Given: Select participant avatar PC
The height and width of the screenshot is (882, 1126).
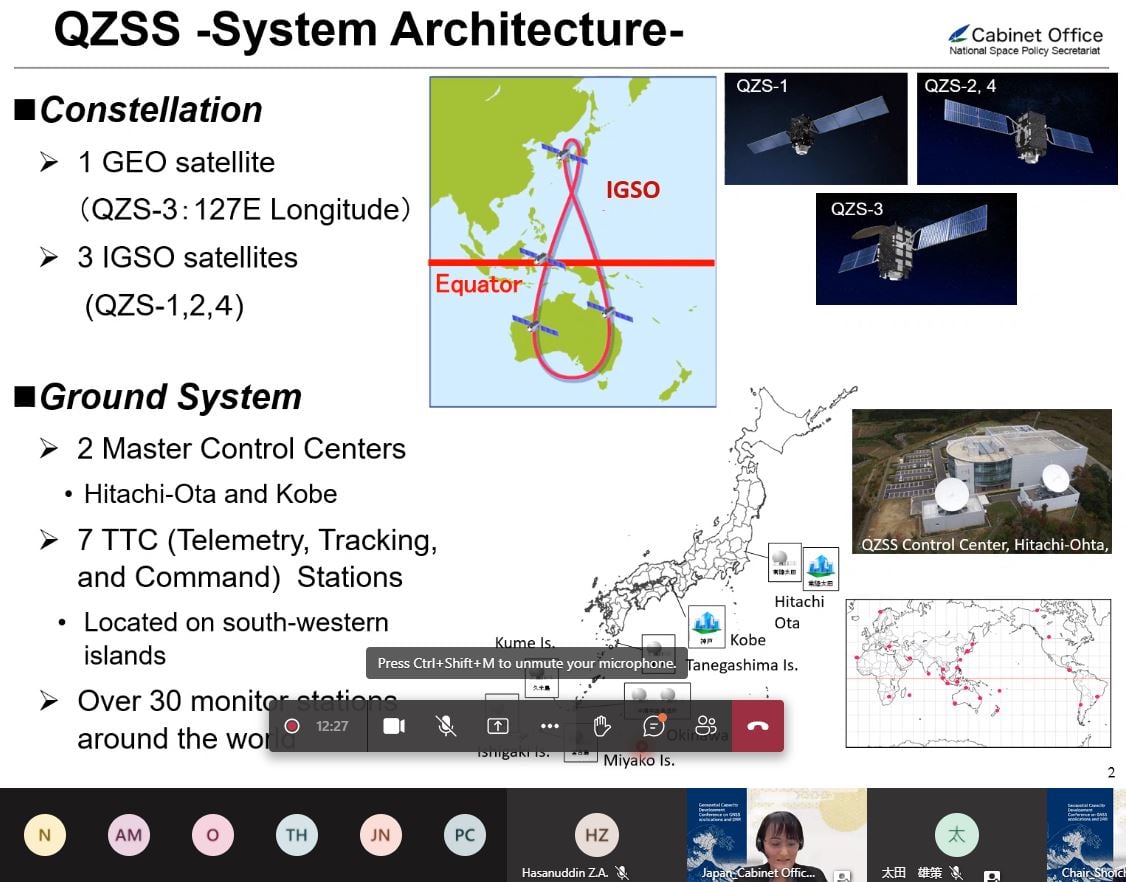Looking at the screenshot, I should click(465, 835).
